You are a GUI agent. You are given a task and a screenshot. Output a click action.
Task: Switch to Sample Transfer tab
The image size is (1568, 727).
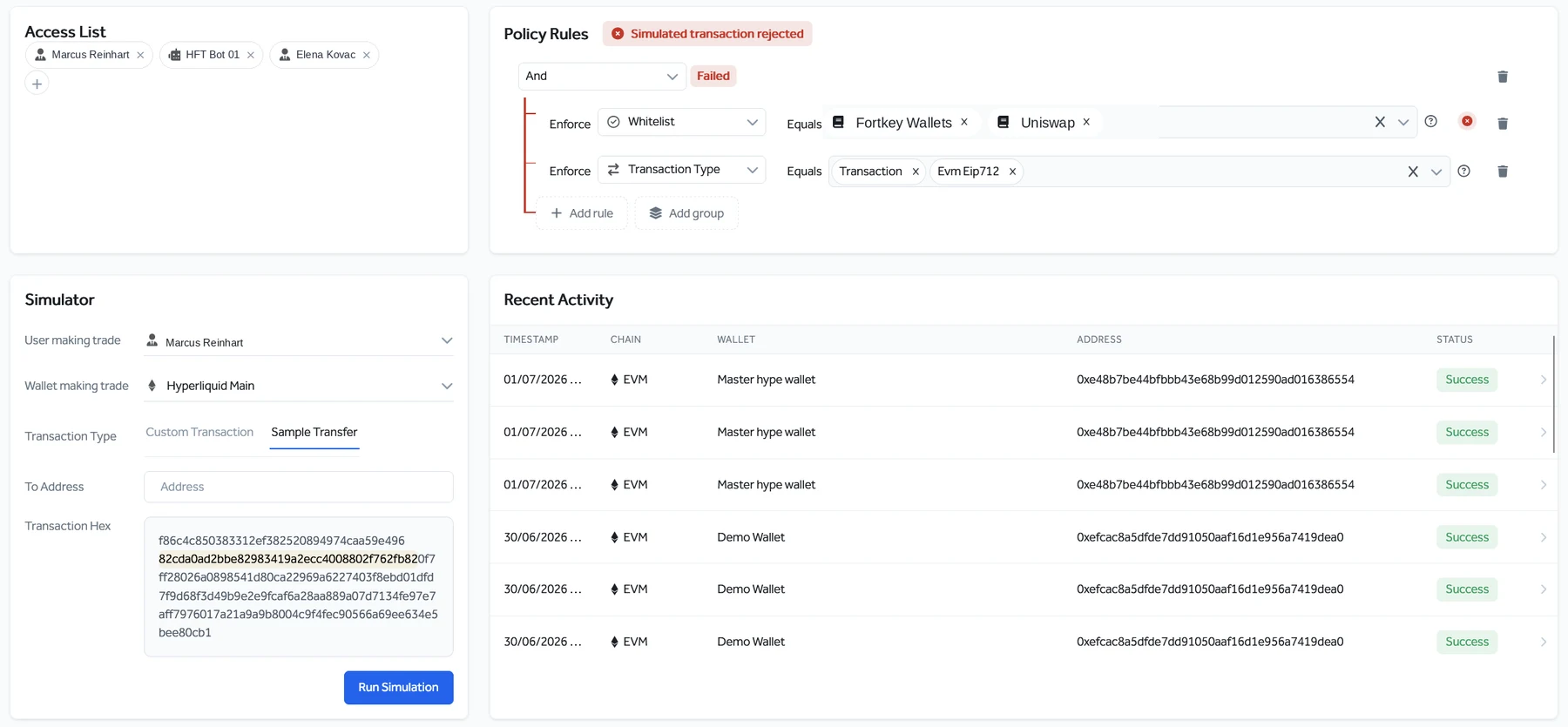[x=314, y=432]
